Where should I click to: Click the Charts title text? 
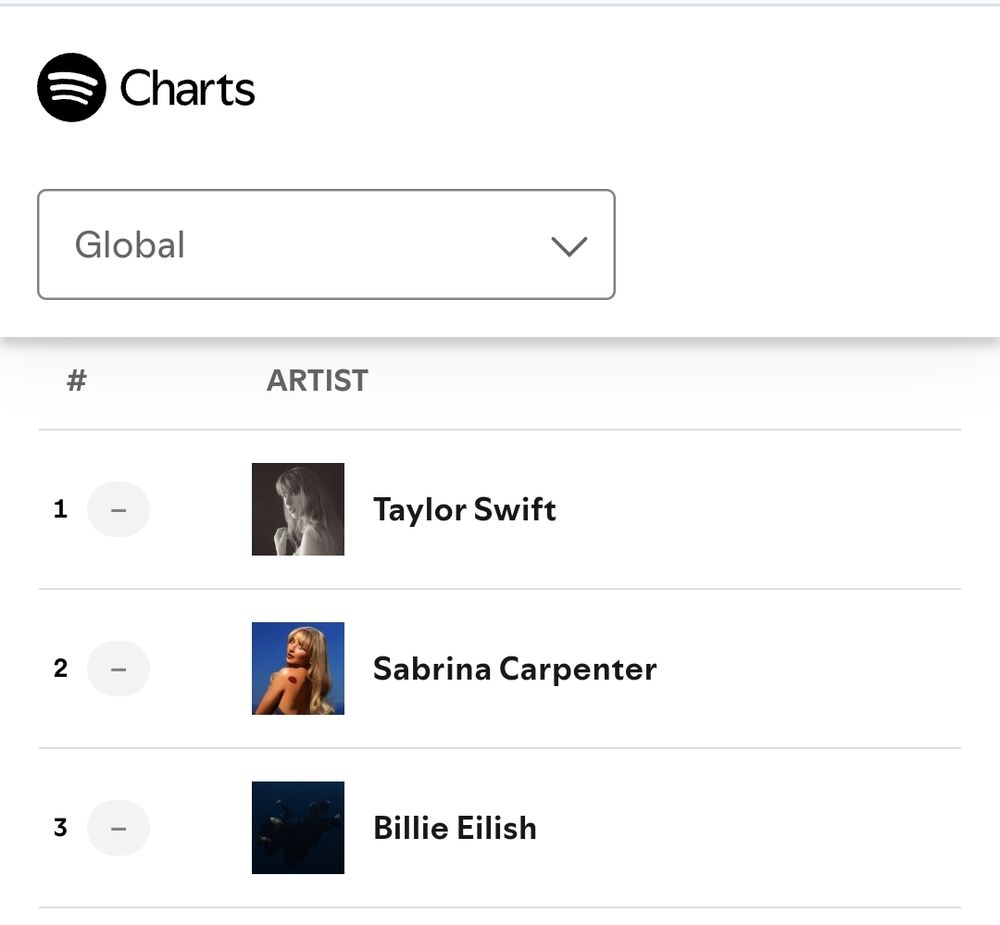[187, 89]
